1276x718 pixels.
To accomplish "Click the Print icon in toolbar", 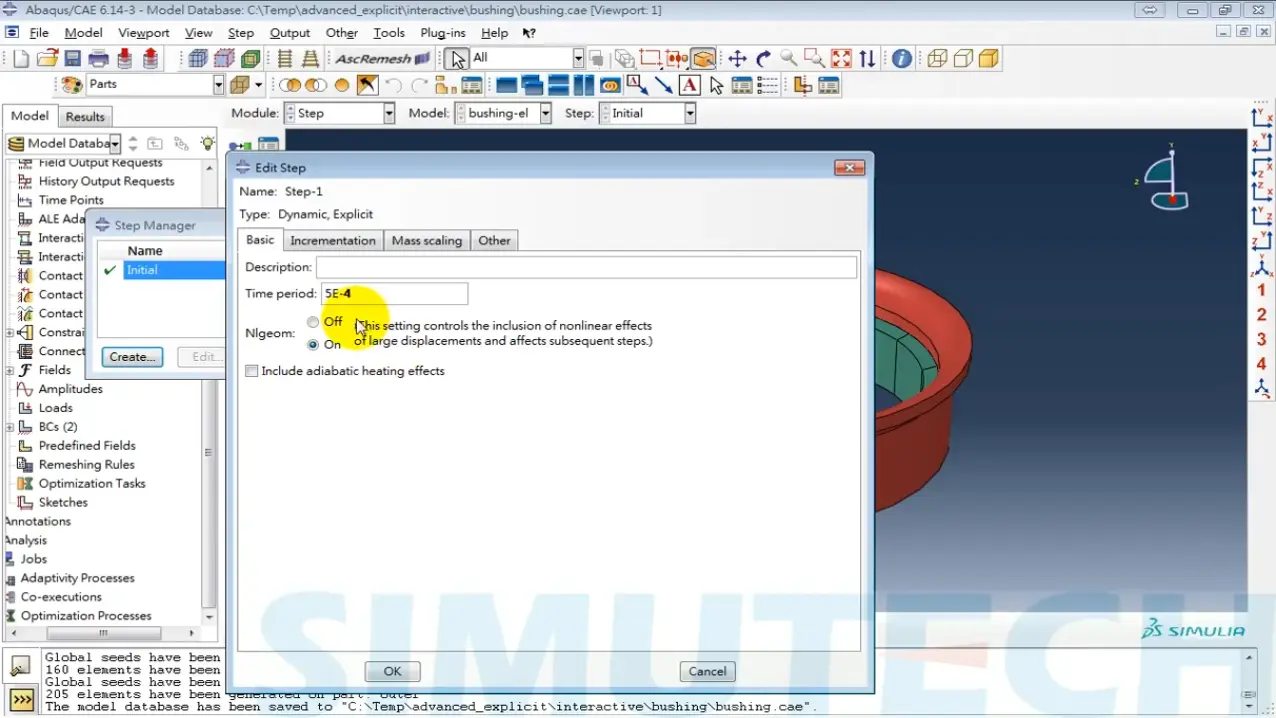I will coord(98,59).
